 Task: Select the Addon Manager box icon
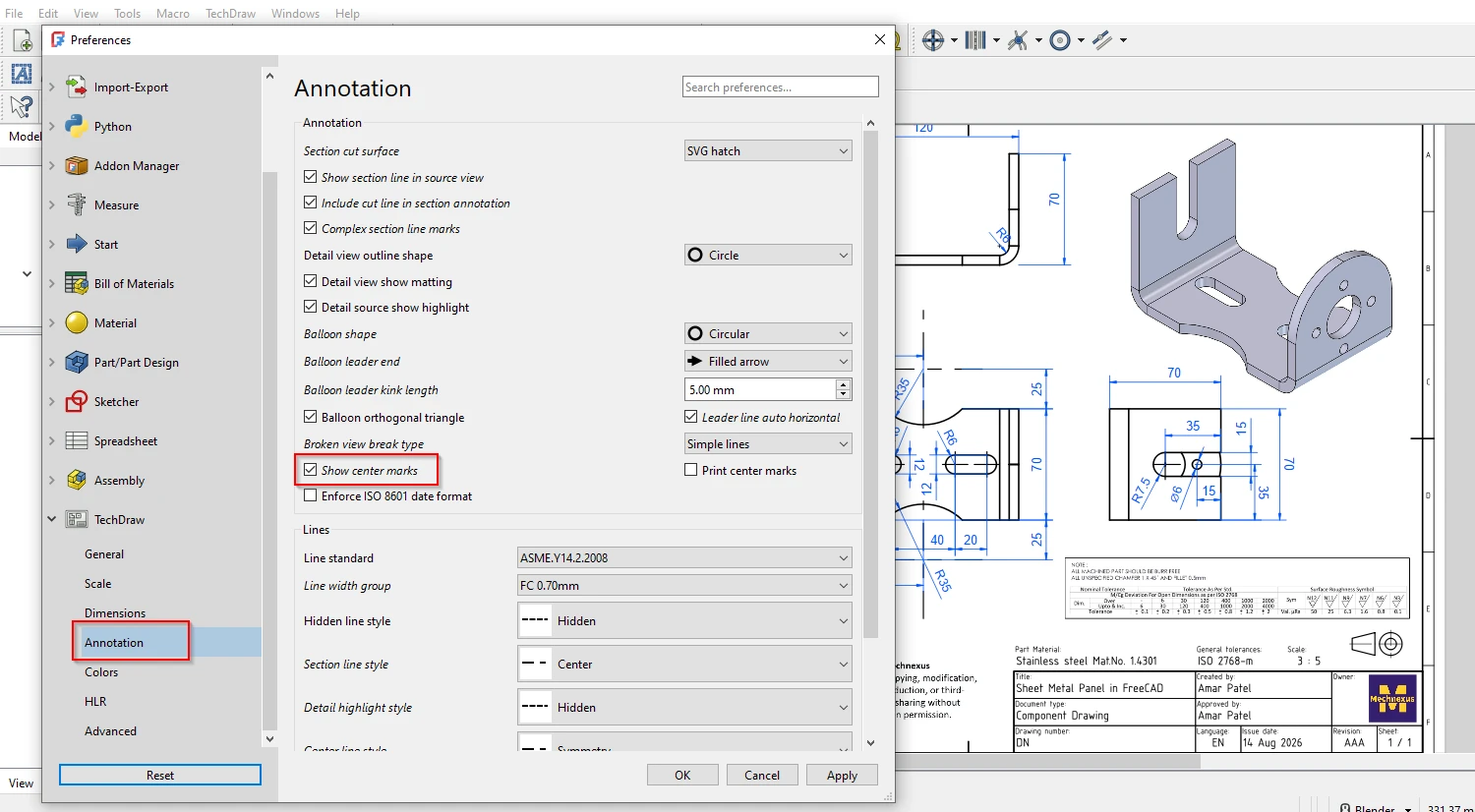point(77,165)
